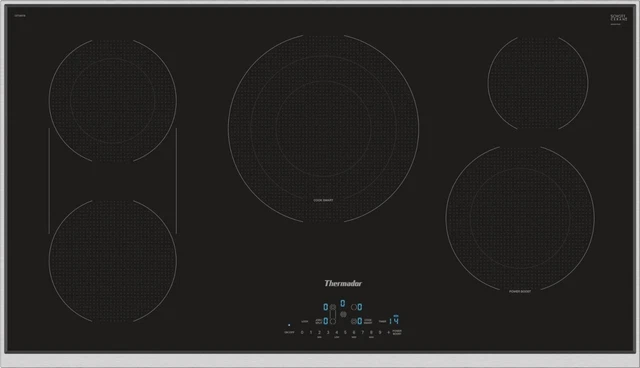This screenshot has width=640, height=368.
Task: Tap the front-right burner level display
Action: click(360, 321)
